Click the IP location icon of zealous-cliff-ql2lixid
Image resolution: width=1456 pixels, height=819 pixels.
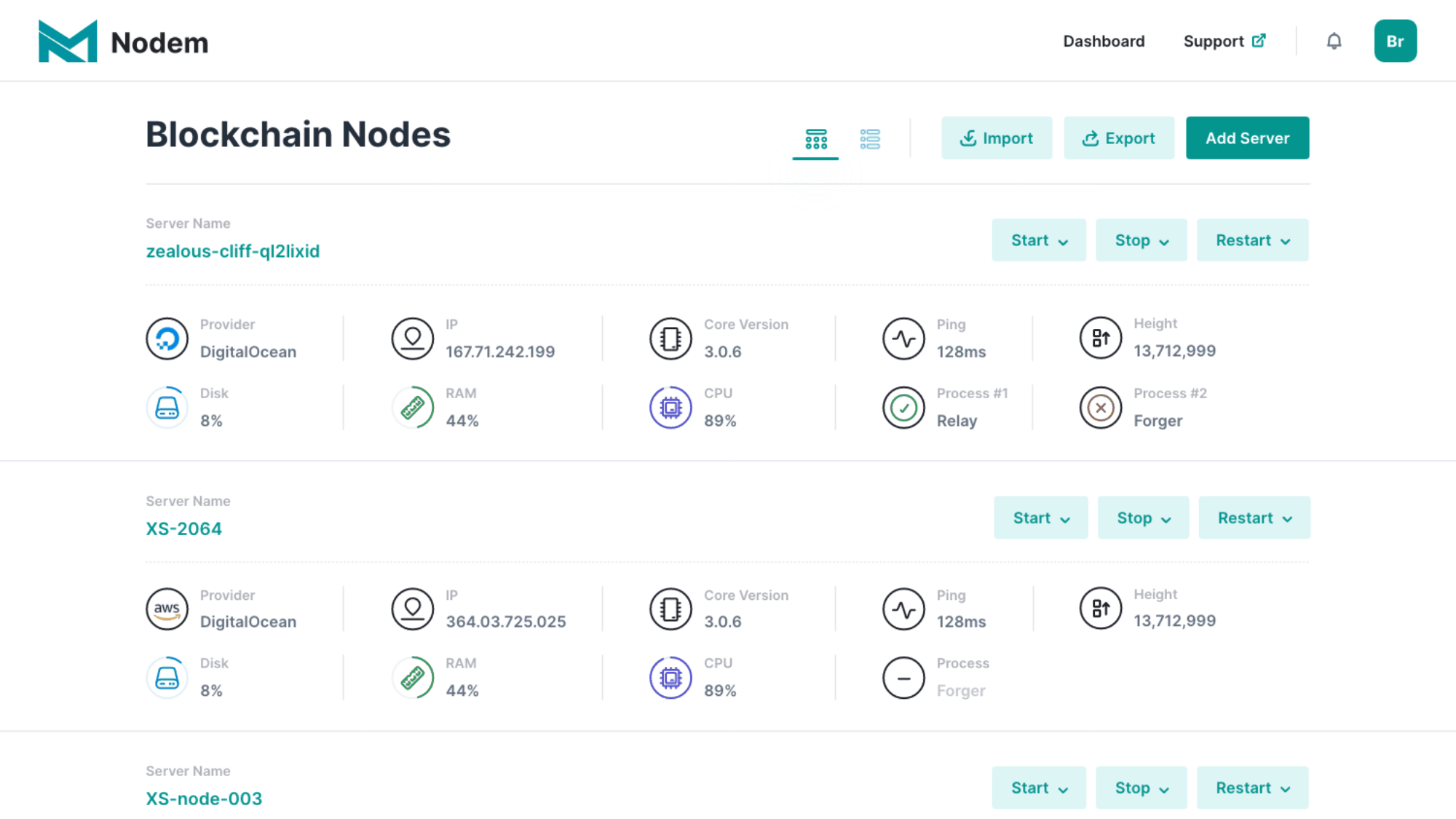[413, 339]
